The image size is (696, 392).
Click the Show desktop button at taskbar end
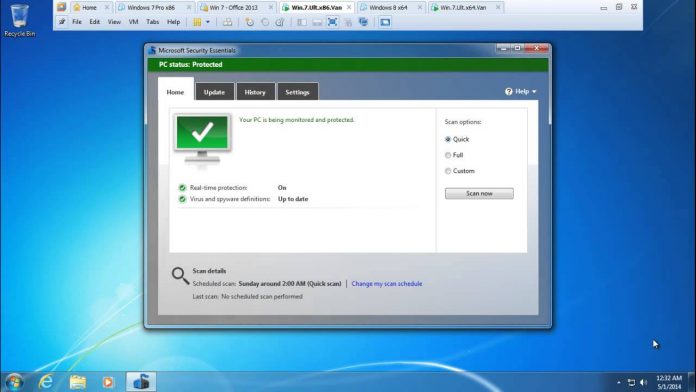(x=692, y=382)
